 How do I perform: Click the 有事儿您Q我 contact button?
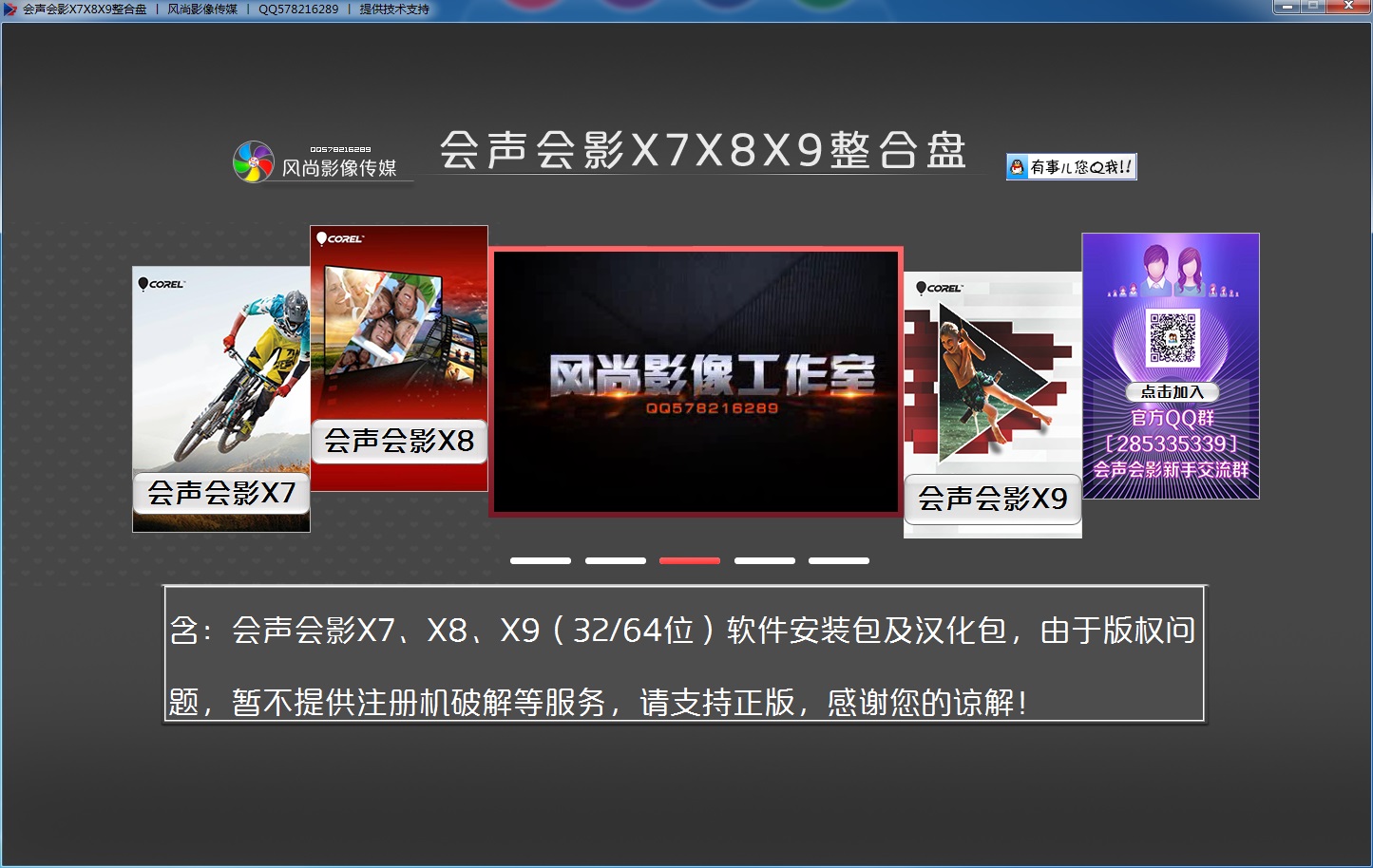(x=1071, y=167)
